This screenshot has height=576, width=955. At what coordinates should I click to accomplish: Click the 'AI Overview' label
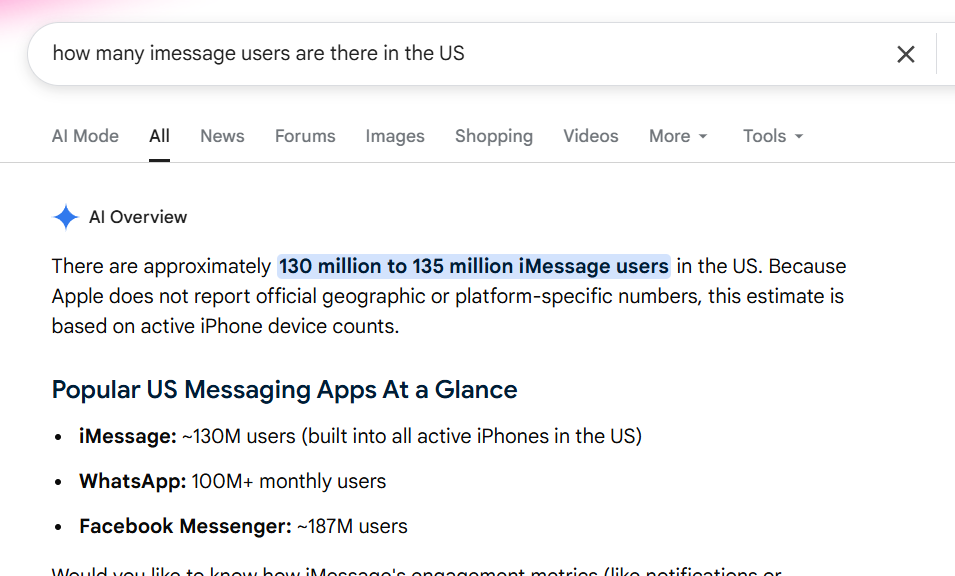pyautogui.click(x=138, y=217)
